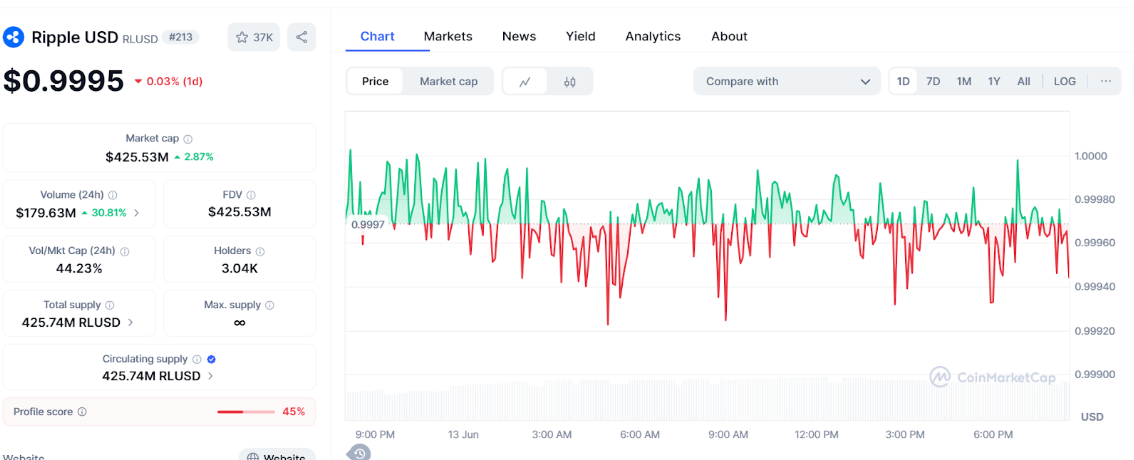
Task: Click the Profile score progress bar
Action: 246,412
